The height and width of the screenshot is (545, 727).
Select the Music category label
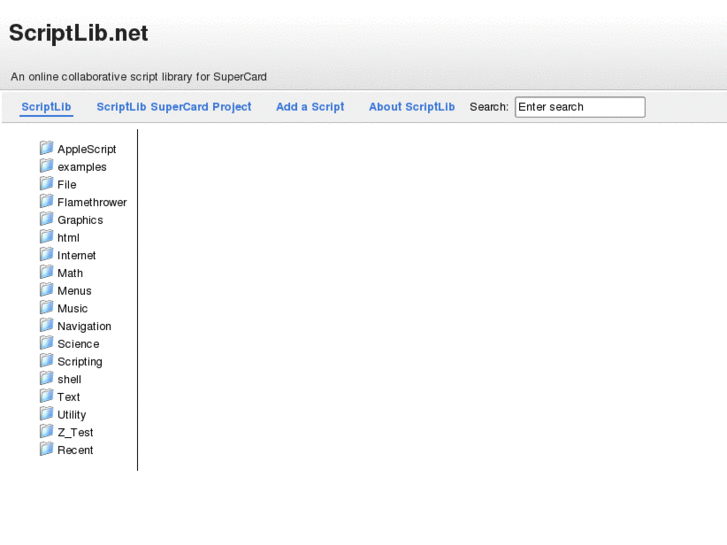tap(72, 308)
